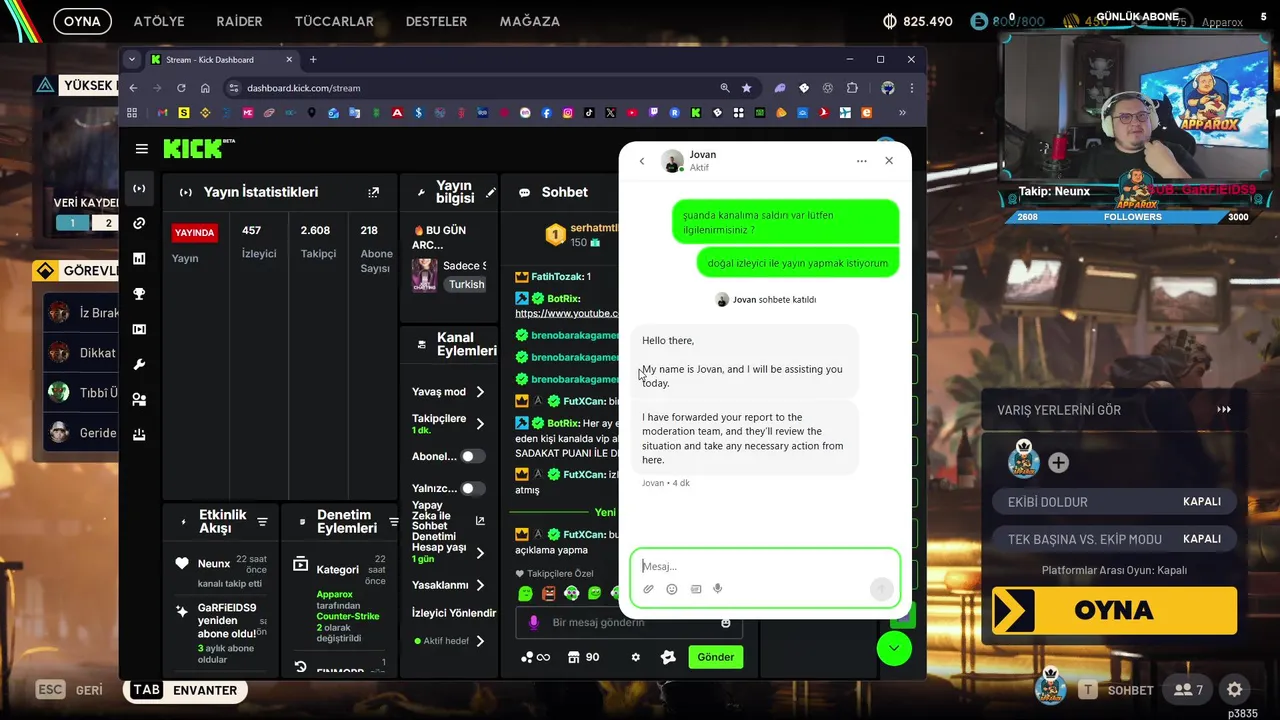Add squad member with plus icon
Image resolution: width=1280 pixels, height=720 pixels.
(1058, 463)
